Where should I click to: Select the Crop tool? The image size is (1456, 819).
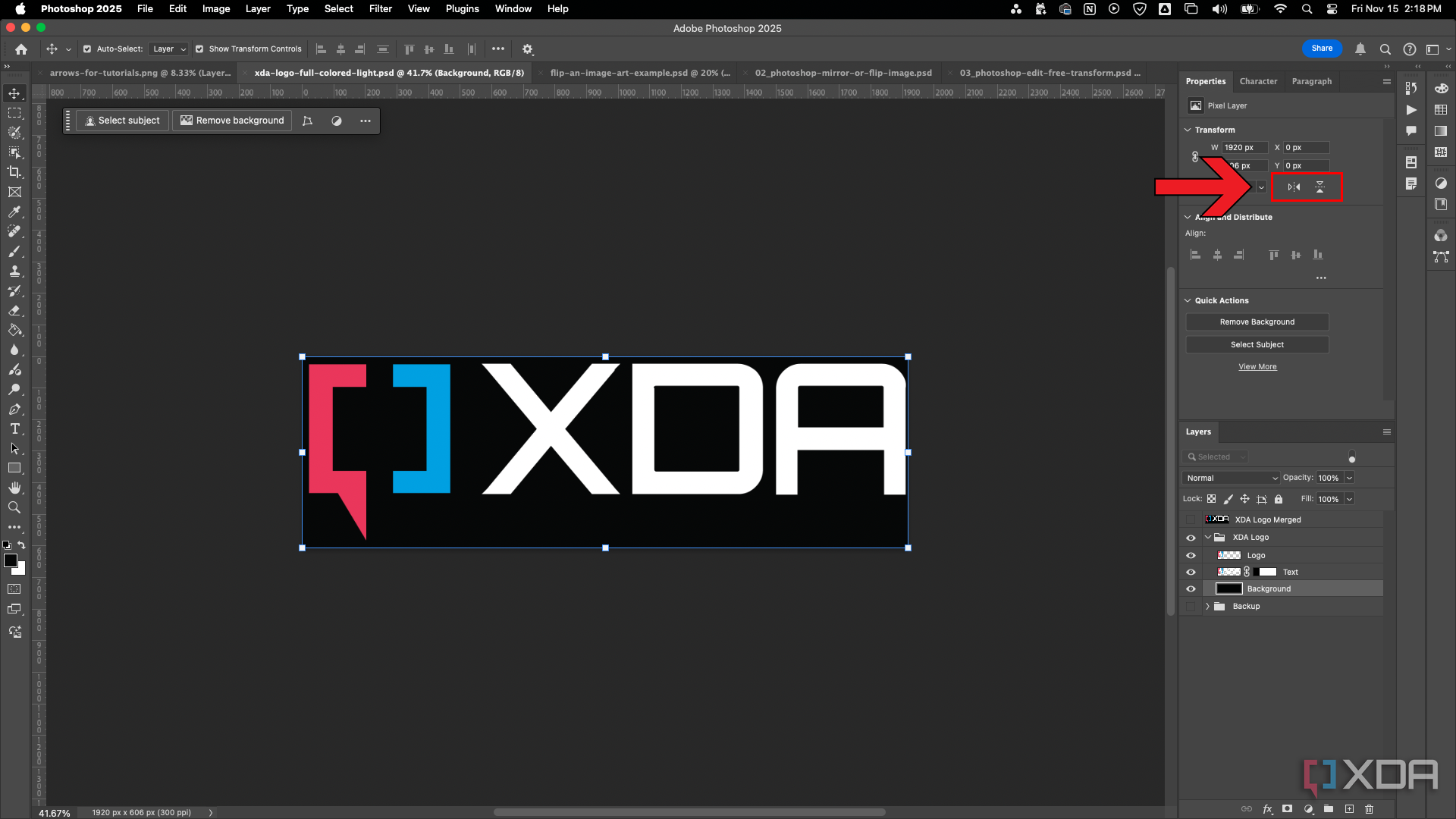coord(14,172)
